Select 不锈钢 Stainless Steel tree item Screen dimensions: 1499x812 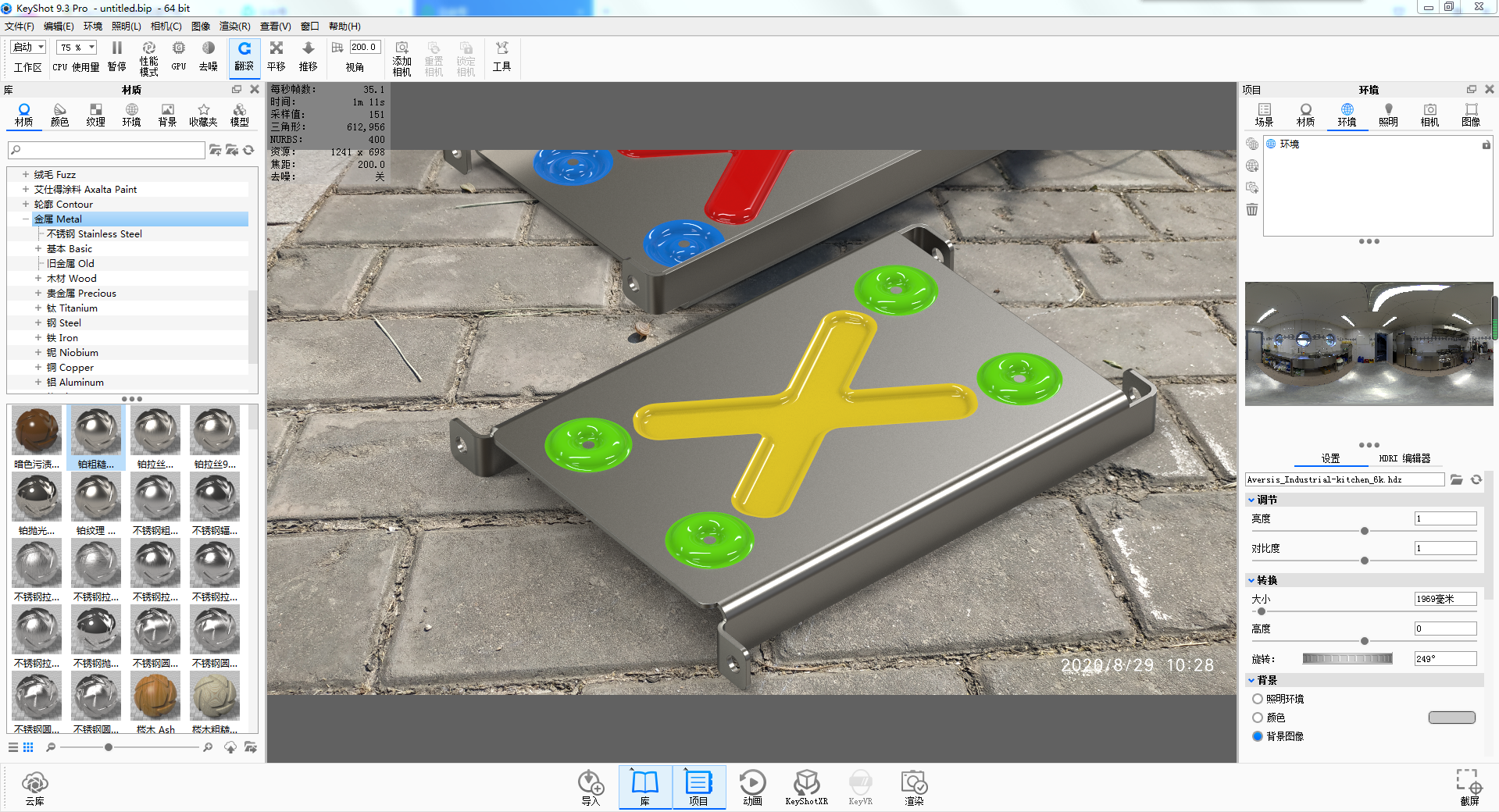pos(95,233)
